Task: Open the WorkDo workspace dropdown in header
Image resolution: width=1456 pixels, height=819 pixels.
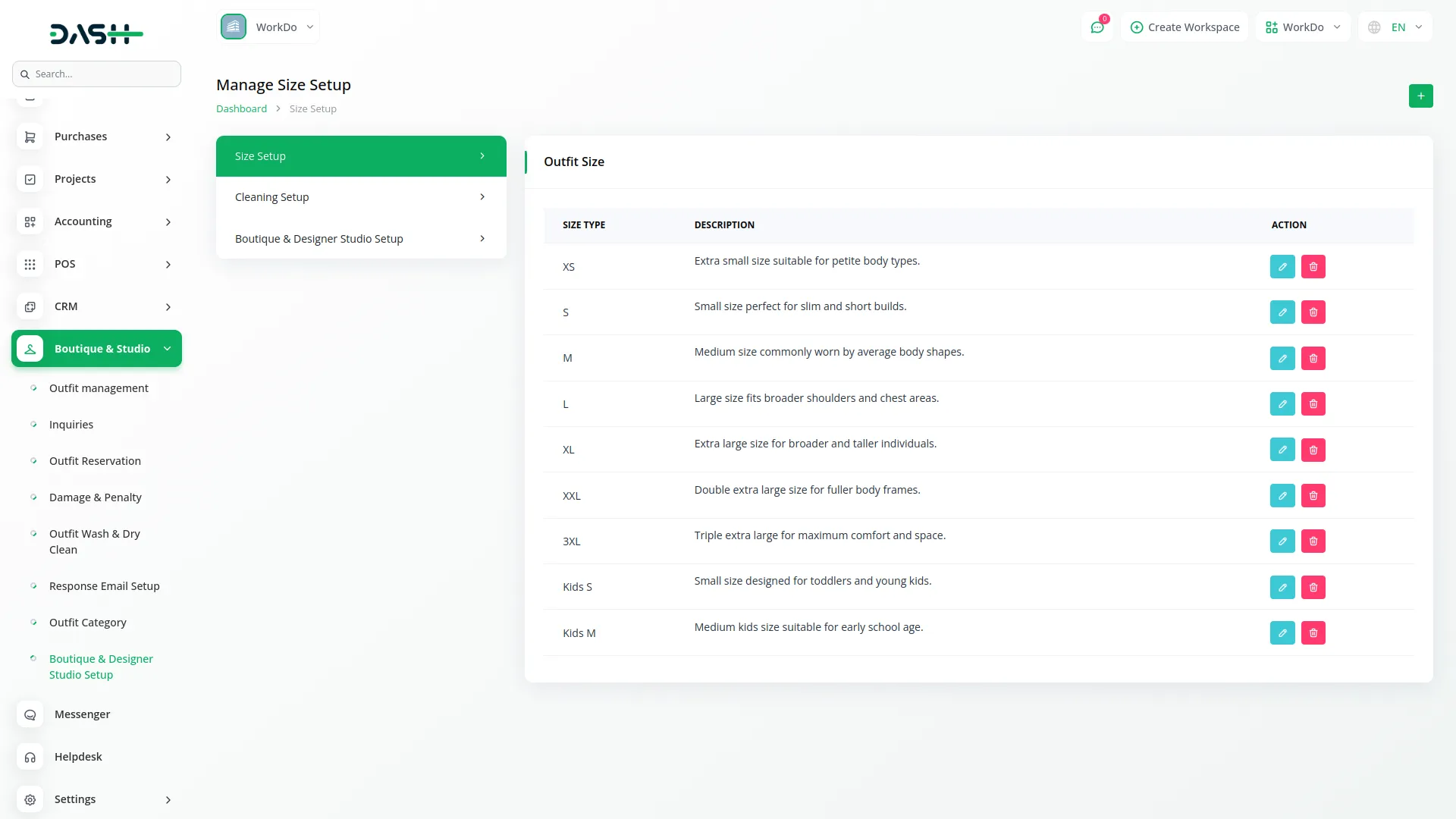Action: pos(1303,27)
